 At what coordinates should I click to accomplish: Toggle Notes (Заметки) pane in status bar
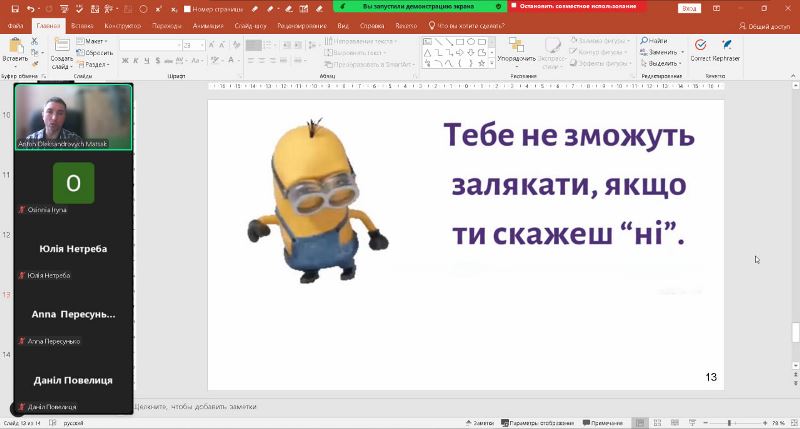click(x=480, y=423)
